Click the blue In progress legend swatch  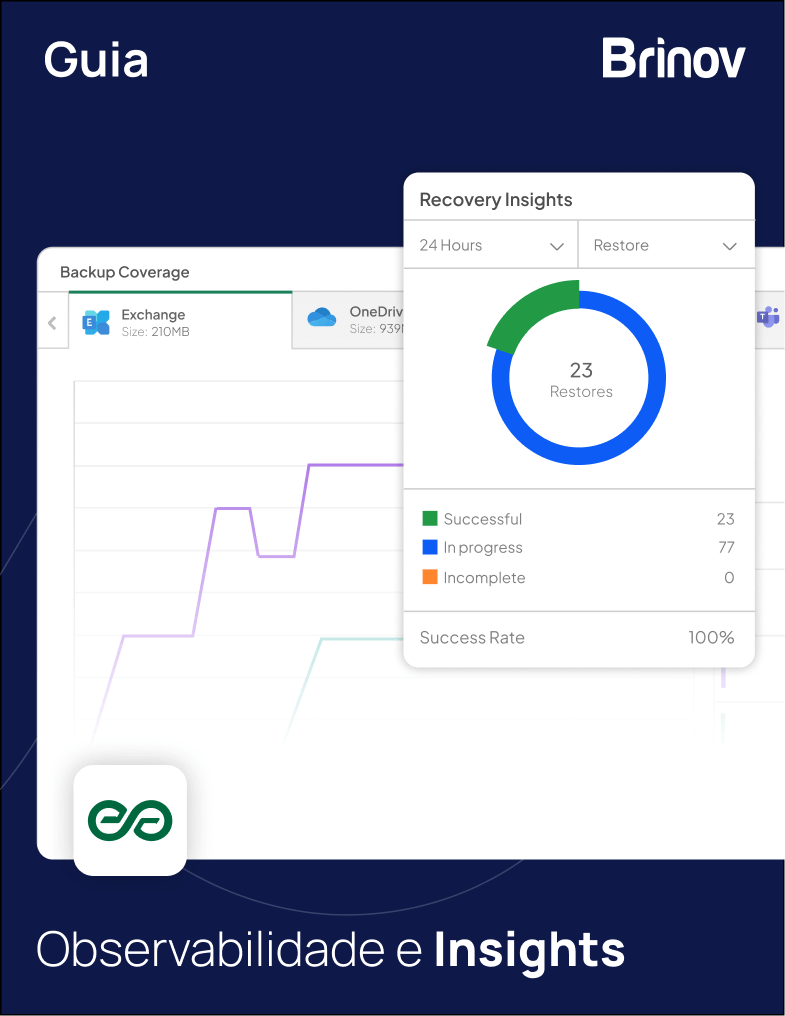click(x=430, y=548)
